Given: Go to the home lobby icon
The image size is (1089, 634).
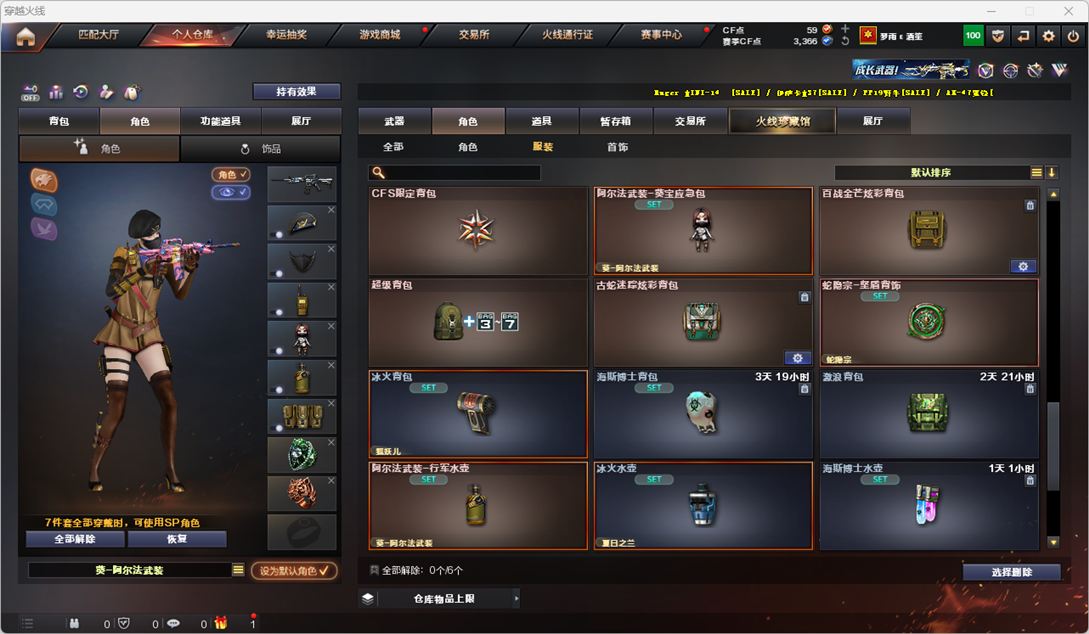Looking at the screenshot, I should click(26, 36).
